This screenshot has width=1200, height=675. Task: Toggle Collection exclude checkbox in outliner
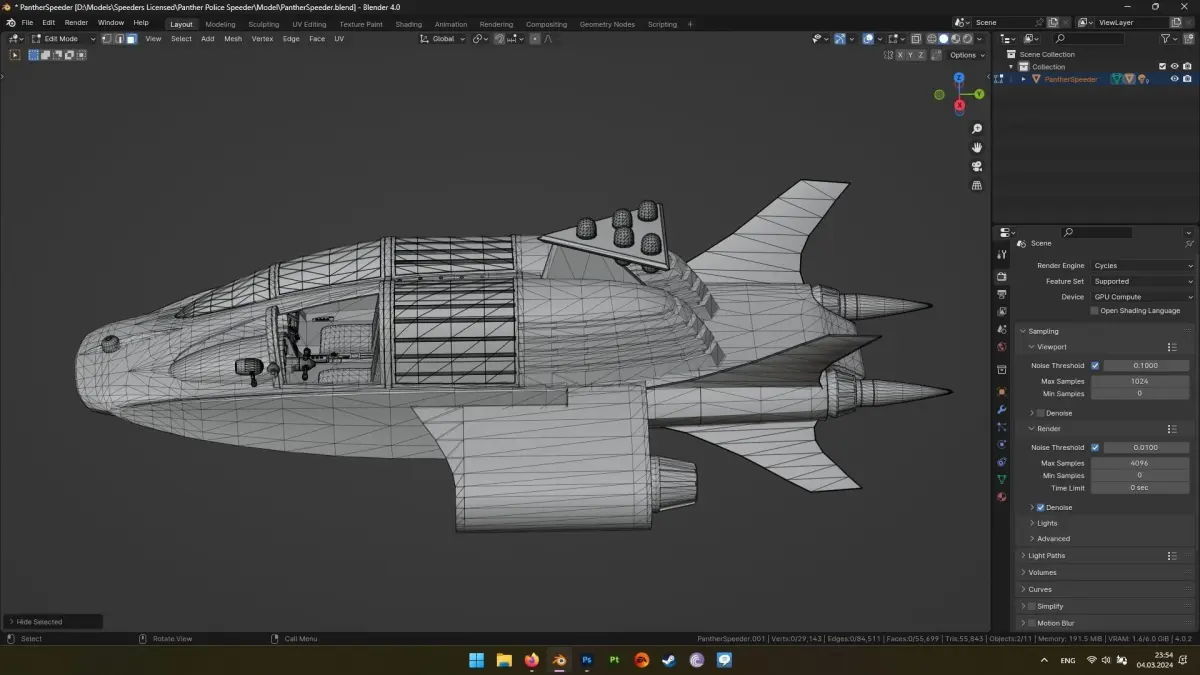(x=1162, y=67)
